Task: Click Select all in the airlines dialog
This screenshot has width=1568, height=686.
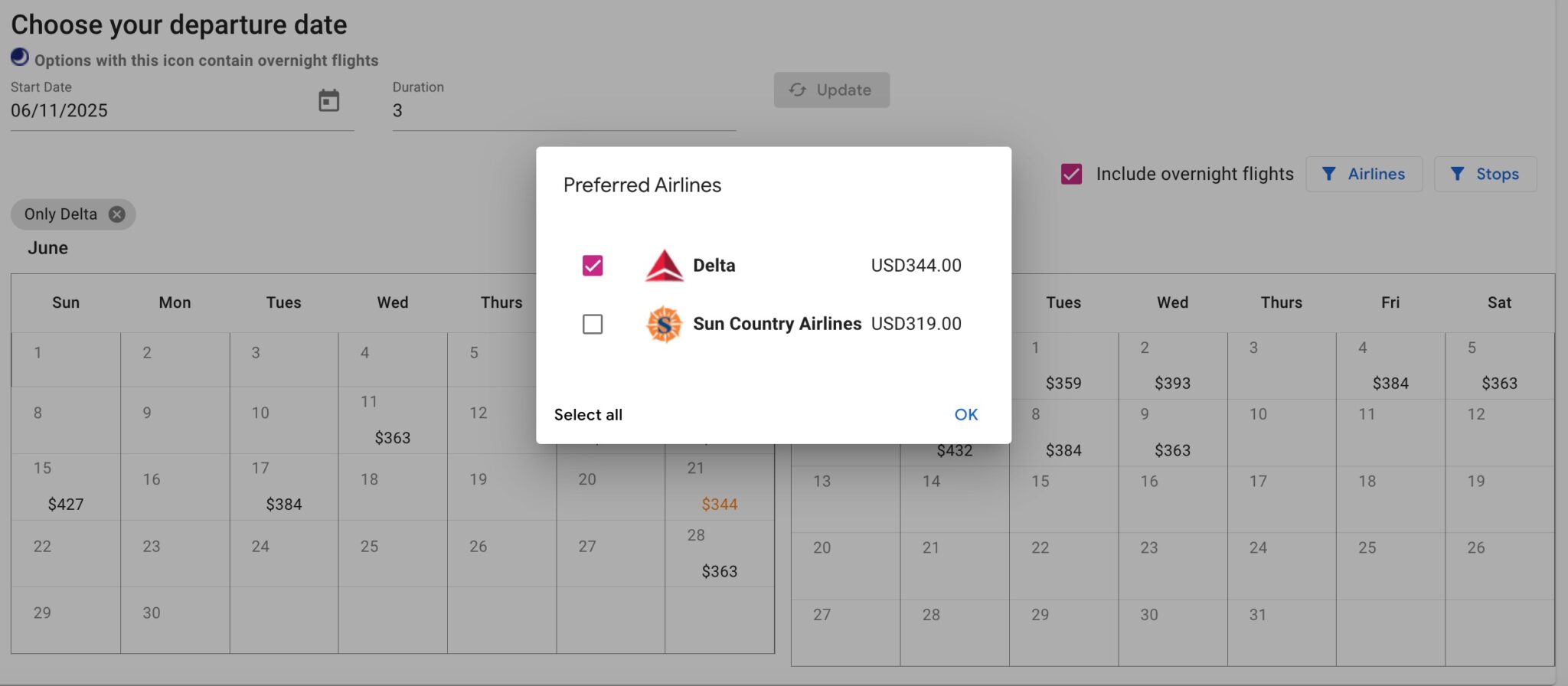Action: (588, 414)
